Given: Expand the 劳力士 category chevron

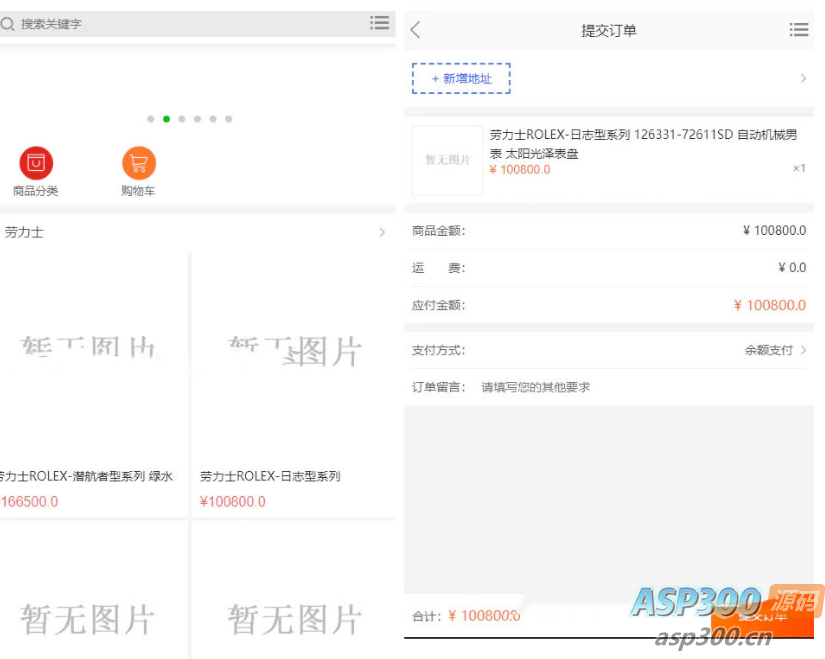Looking at the screenshot, I should point(382,232).
